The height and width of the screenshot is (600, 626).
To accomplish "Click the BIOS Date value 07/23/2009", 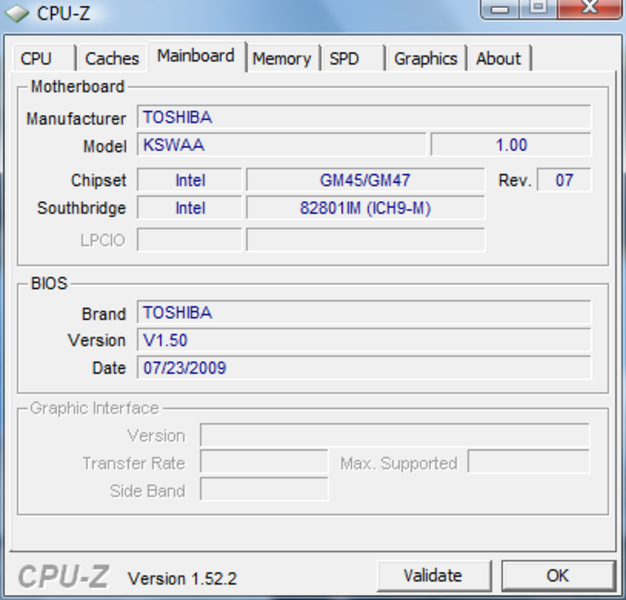I will click(x=364, y=368).
